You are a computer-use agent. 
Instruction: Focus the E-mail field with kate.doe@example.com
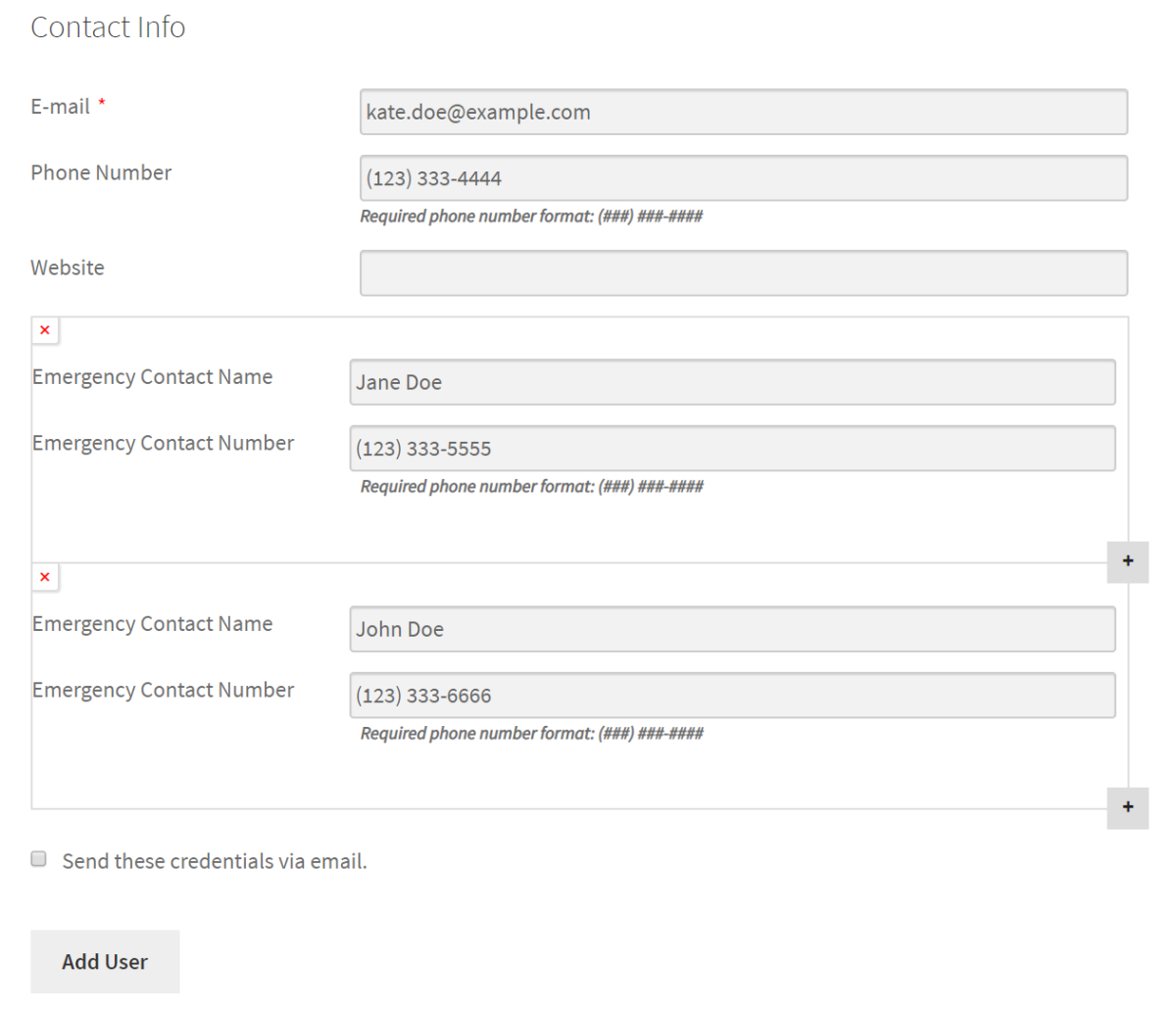pyautogui.click(x=743, y=113)
